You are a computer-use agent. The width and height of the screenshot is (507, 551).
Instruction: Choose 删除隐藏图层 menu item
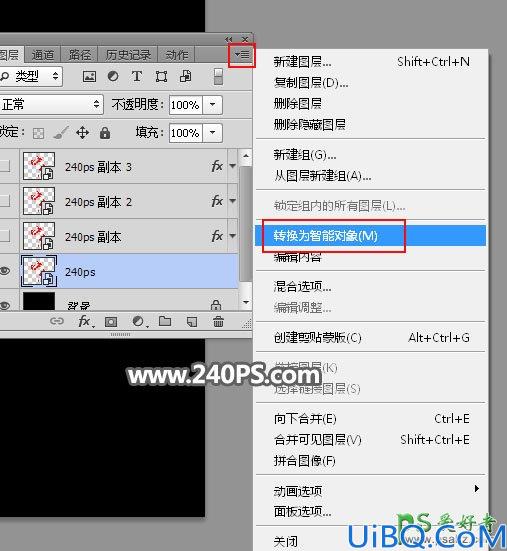coord(370,124)
